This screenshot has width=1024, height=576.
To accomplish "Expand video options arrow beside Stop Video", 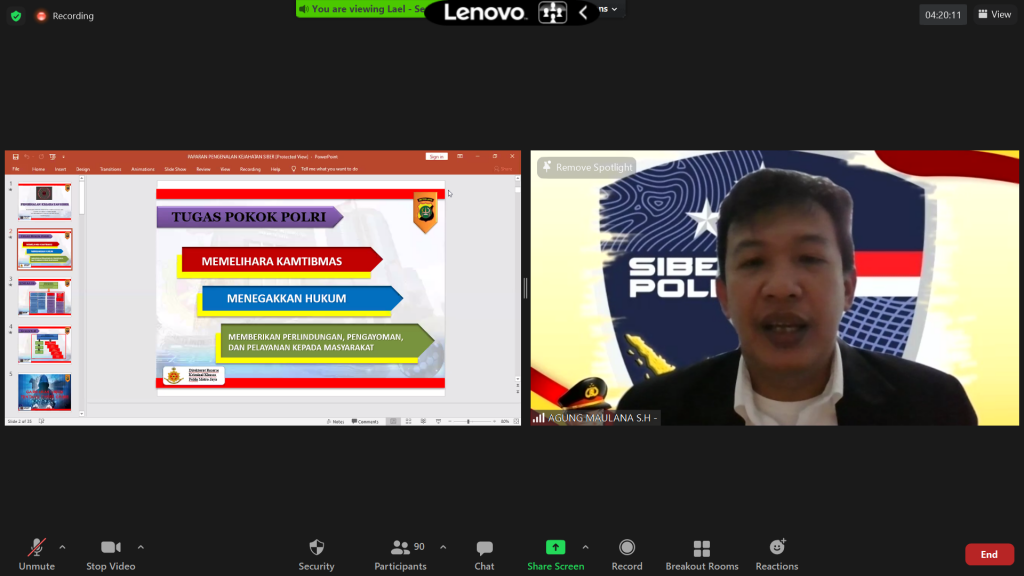I will pyautogui.click(x=140, y=547).
